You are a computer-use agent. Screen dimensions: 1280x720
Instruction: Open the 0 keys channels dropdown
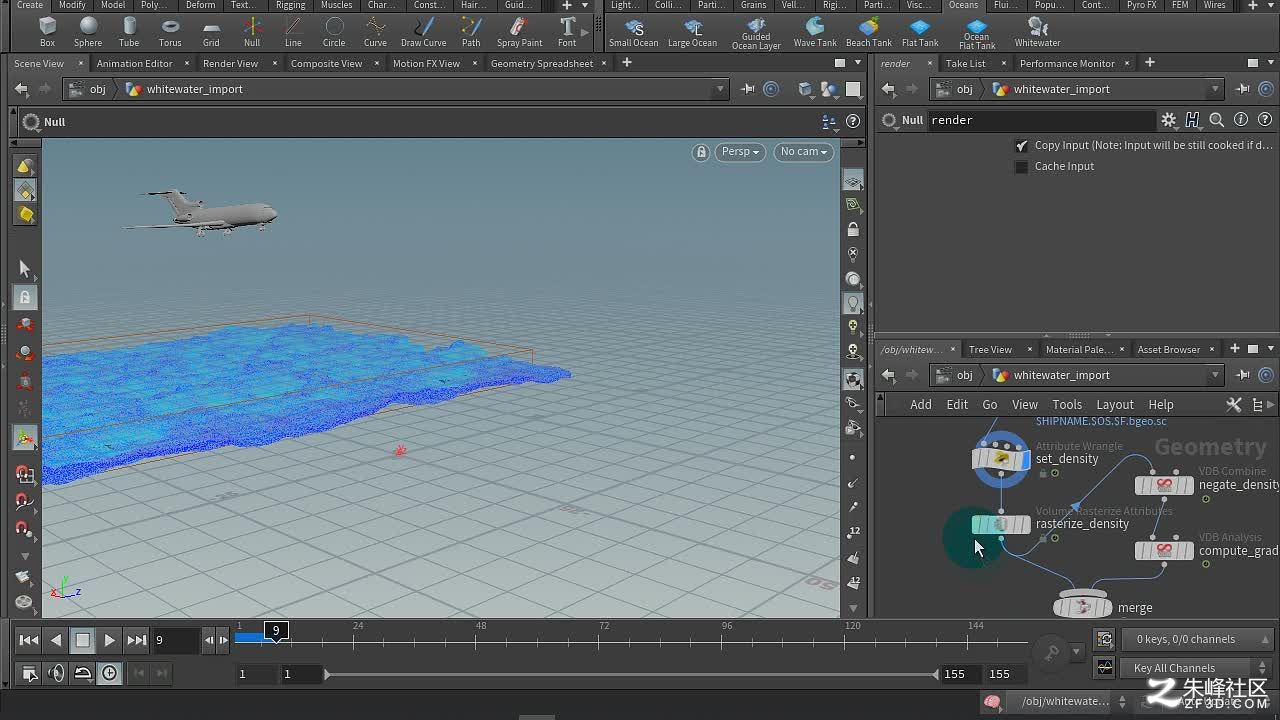click(1198, 639)
